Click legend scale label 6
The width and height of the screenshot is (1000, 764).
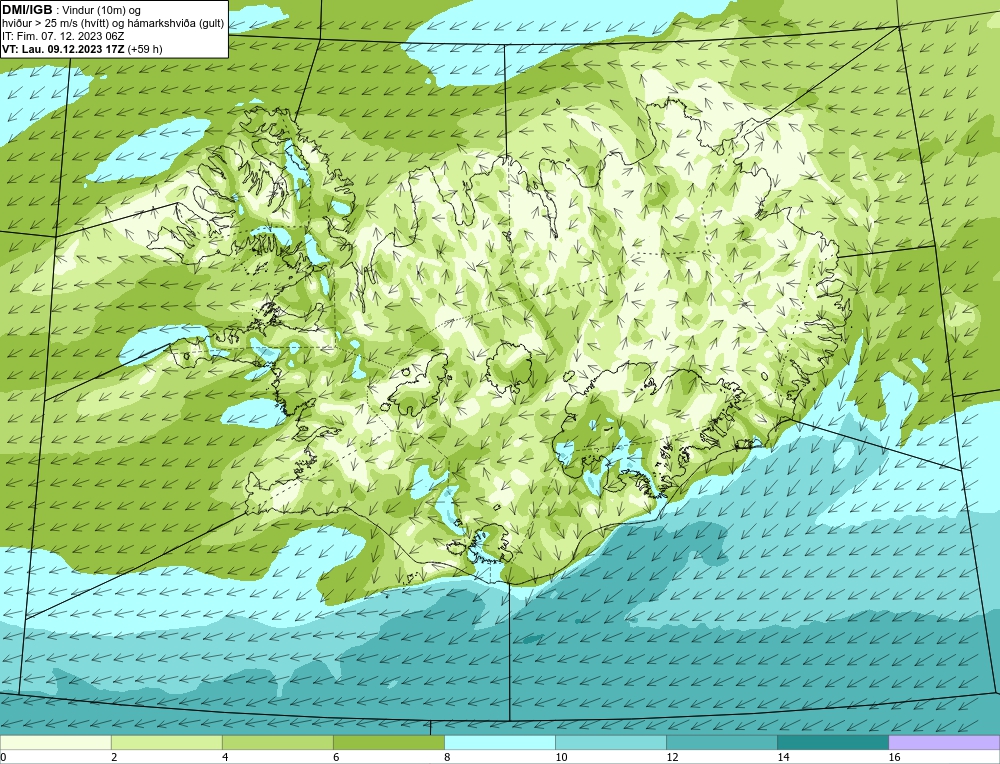(x=336, y=757)
